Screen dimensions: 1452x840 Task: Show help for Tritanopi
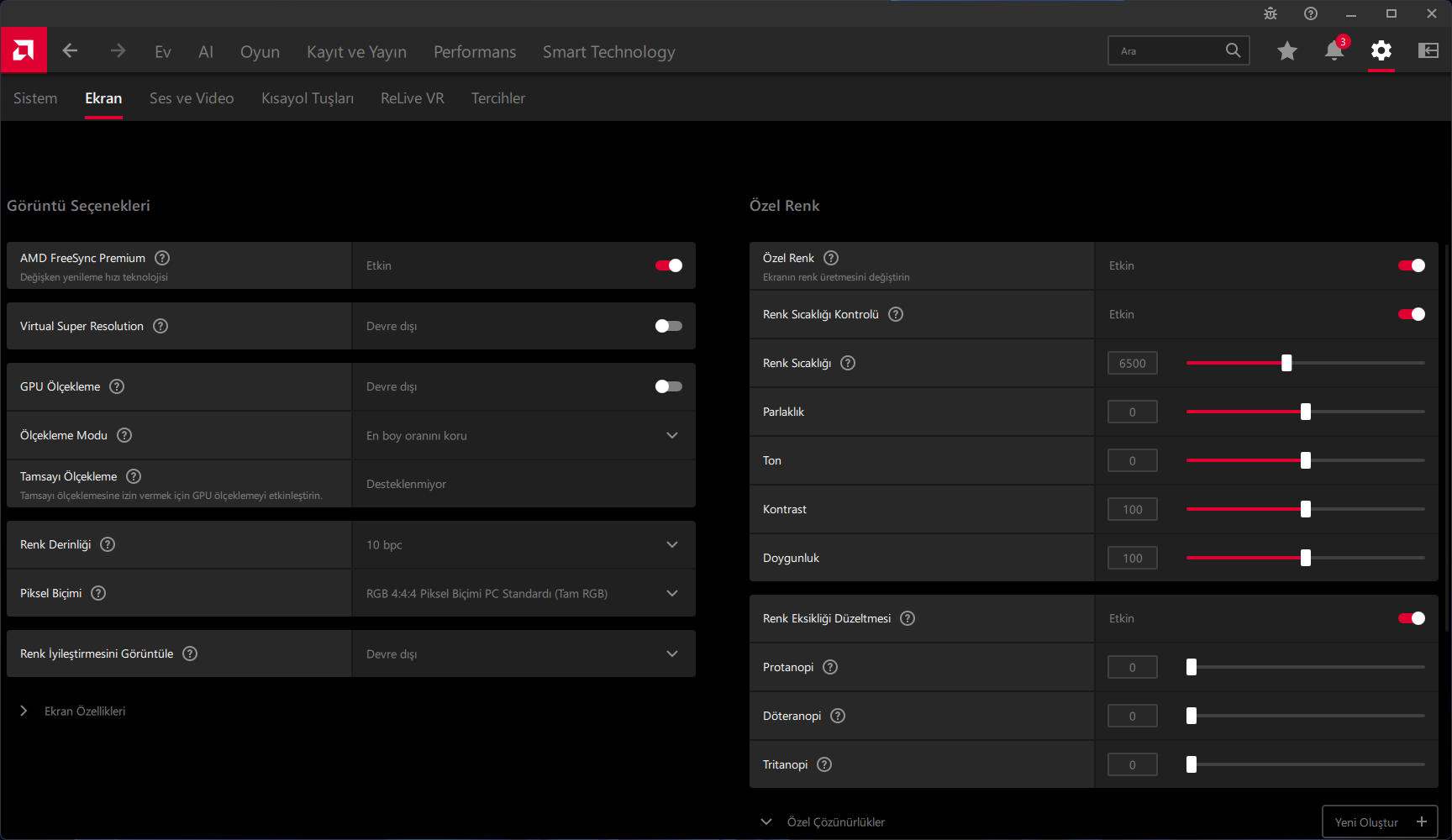coord(824,764)
